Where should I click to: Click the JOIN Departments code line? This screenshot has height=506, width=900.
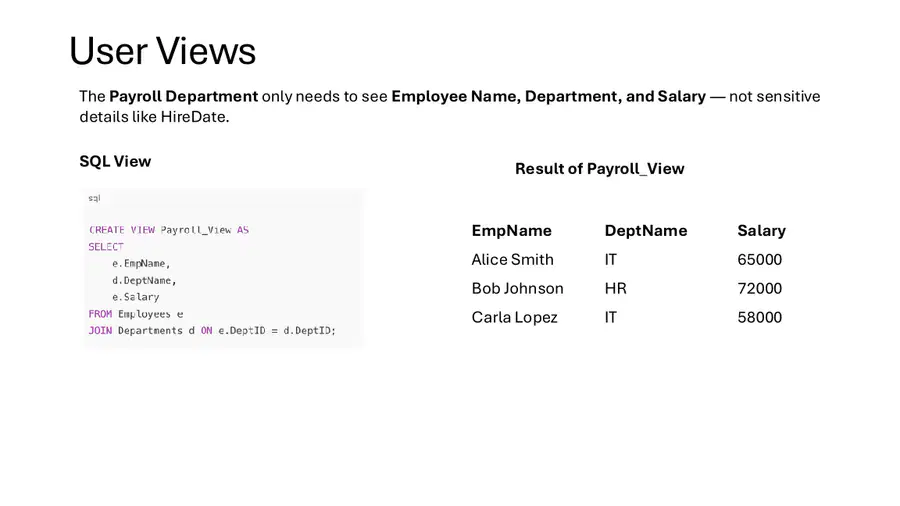(x=212, y=330)
